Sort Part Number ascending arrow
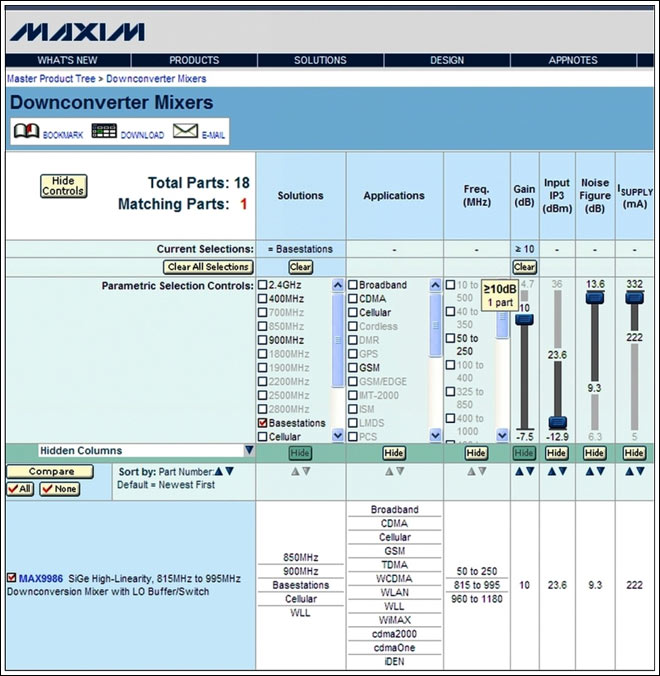Screen dimensions: 660x676 point(219,471)
